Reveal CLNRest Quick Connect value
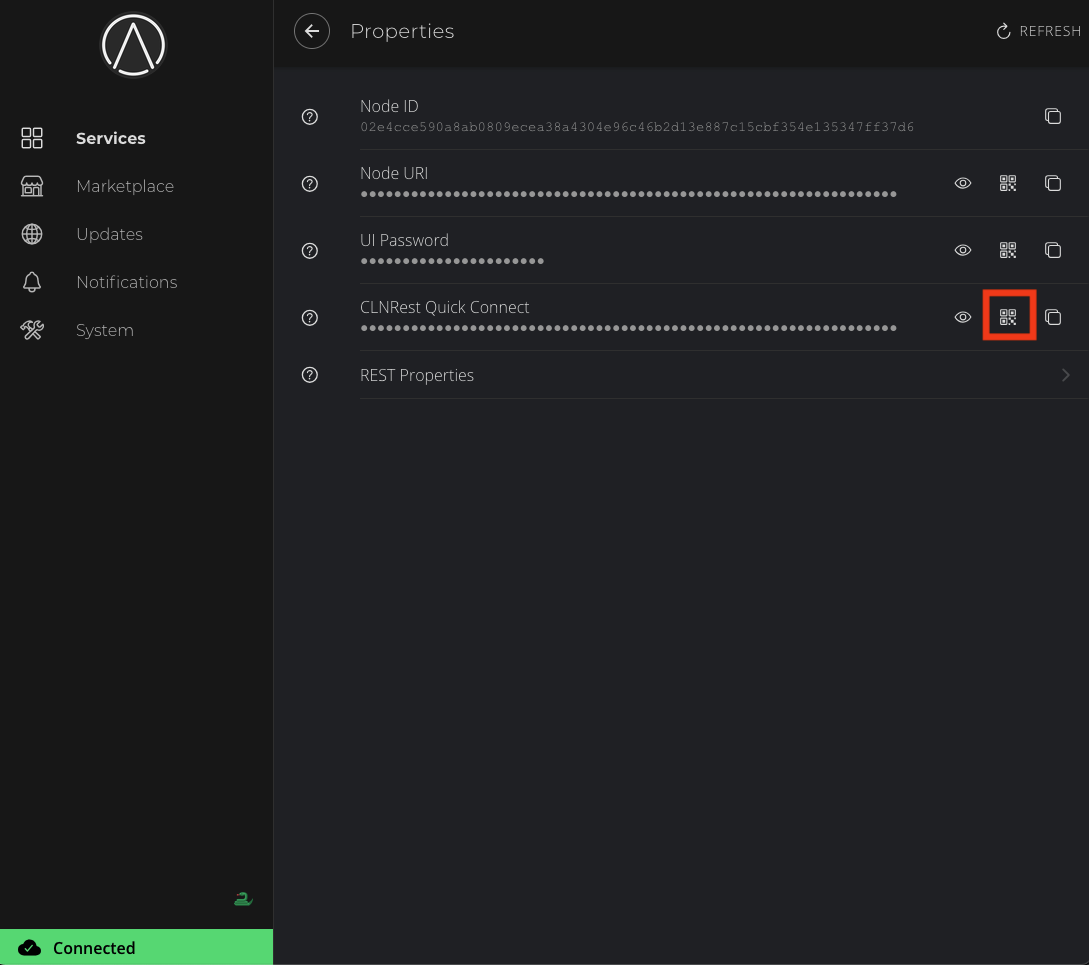 [963, 317]
